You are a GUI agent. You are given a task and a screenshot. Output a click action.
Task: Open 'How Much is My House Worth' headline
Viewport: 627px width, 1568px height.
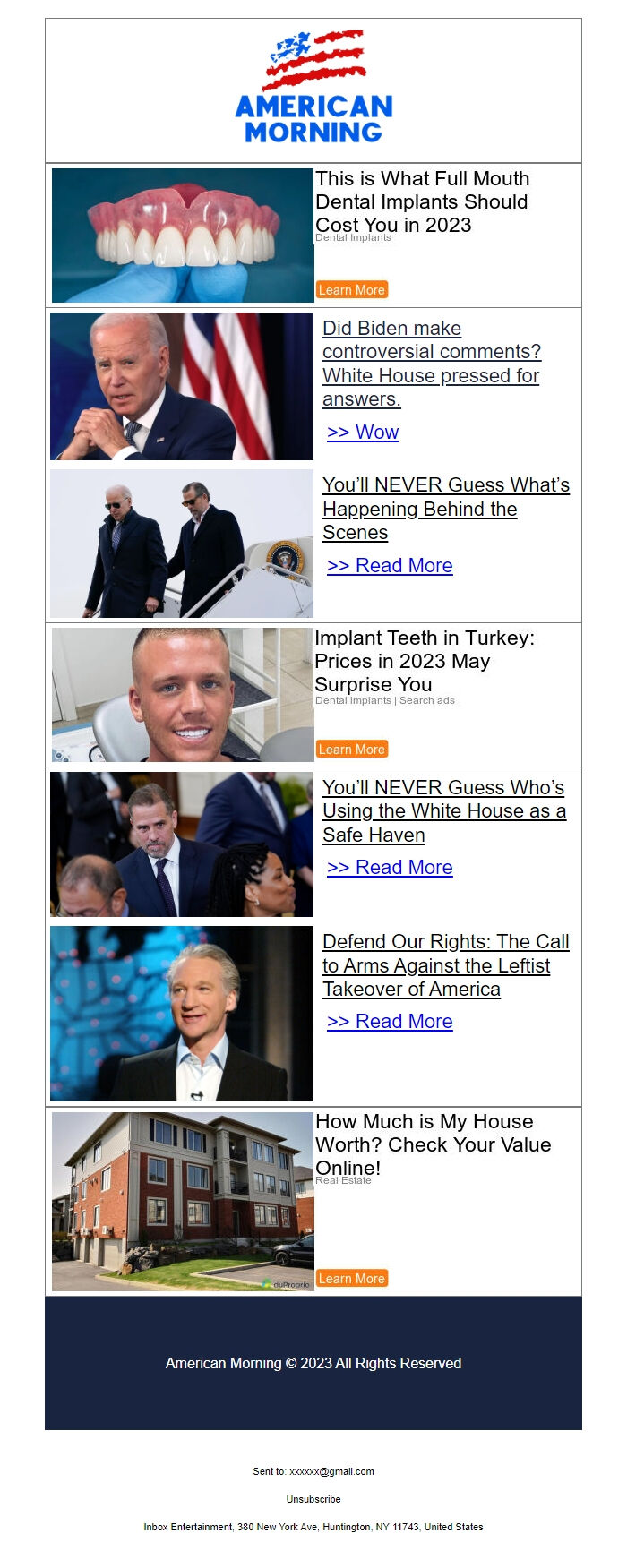[434, 1144]
